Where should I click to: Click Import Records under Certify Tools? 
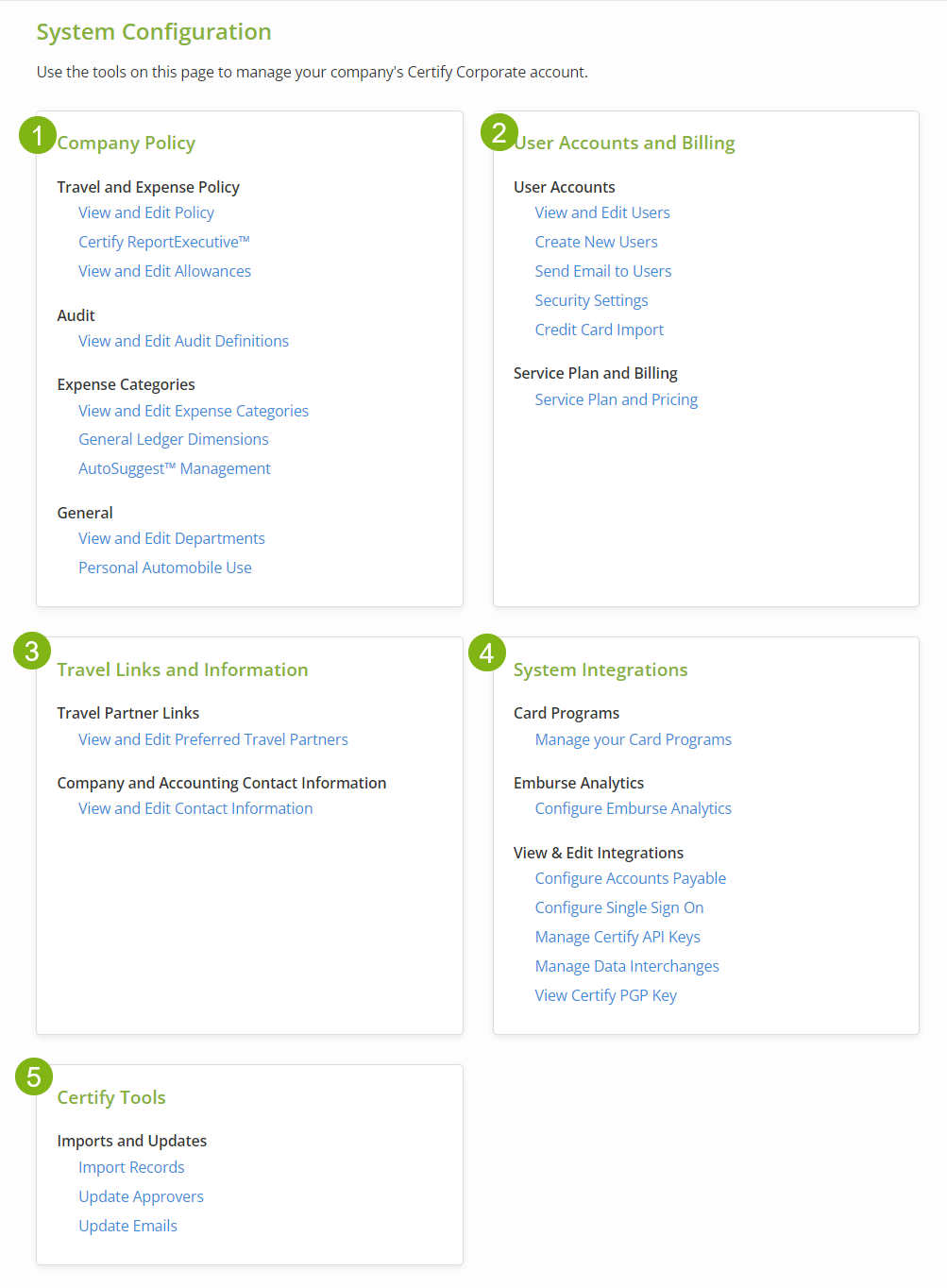click(131, 1167)
